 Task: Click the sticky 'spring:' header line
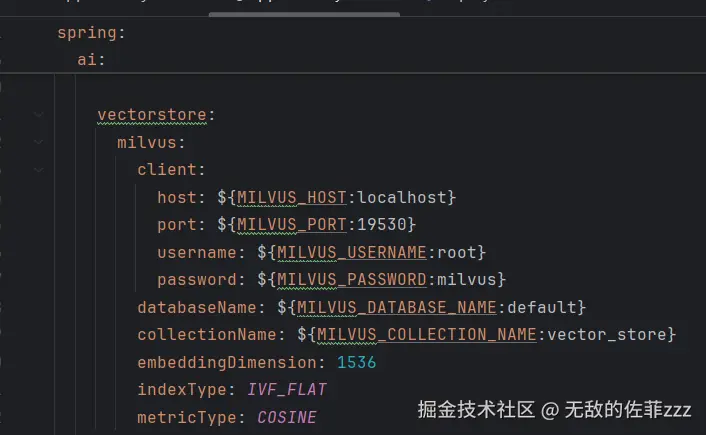click(91, 33)
